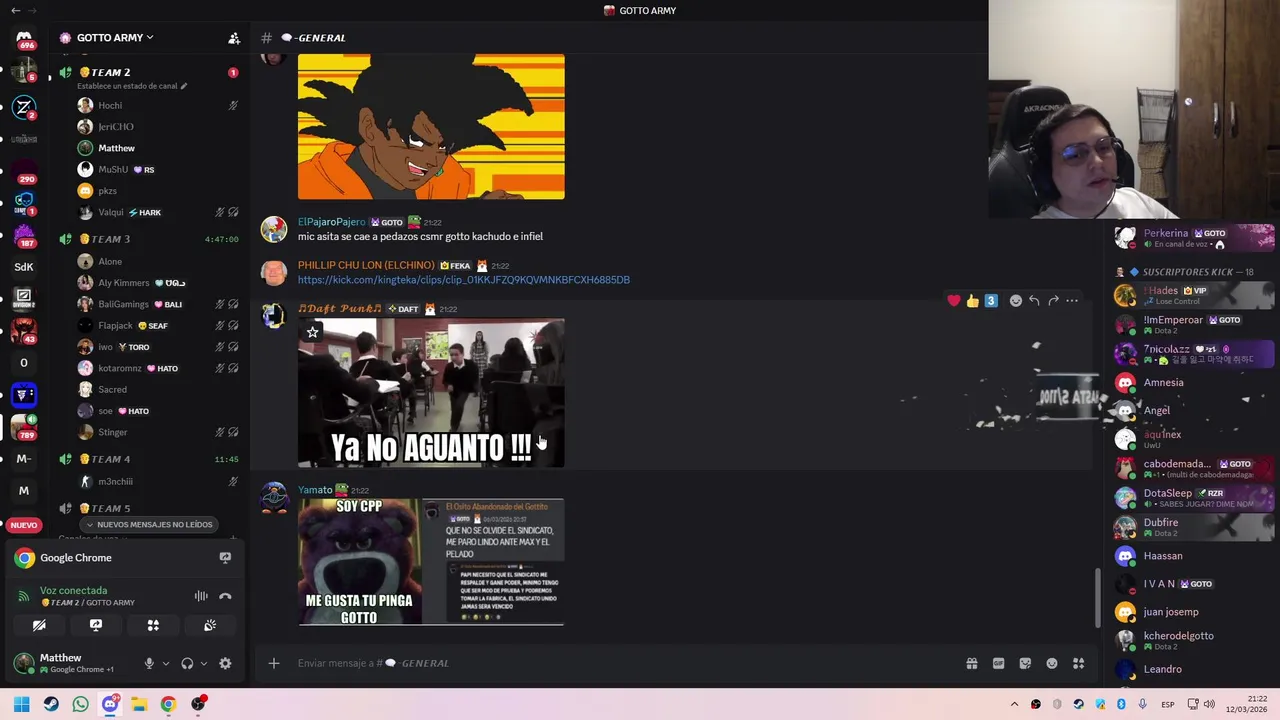The height and width of the screenshot is (720, 1280).
Task: Reply to the Daft Punk message
Action: [1034, 301]
